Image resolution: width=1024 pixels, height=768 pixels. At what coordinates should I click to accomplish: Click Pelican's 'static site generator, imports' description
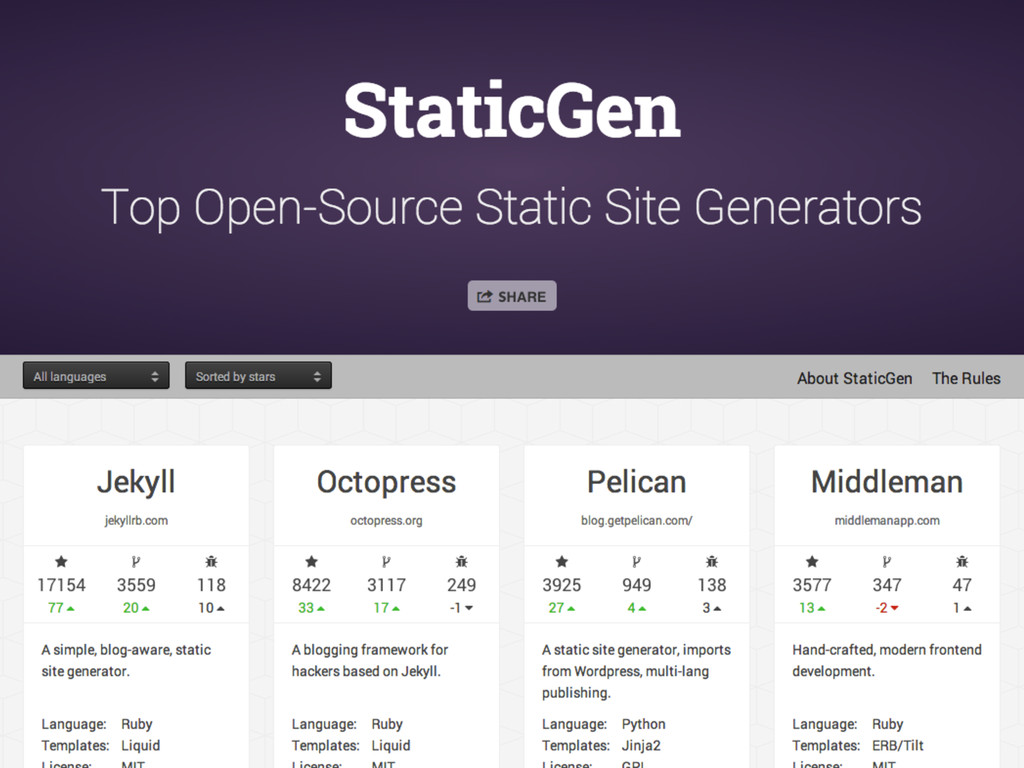coord(636,671)
